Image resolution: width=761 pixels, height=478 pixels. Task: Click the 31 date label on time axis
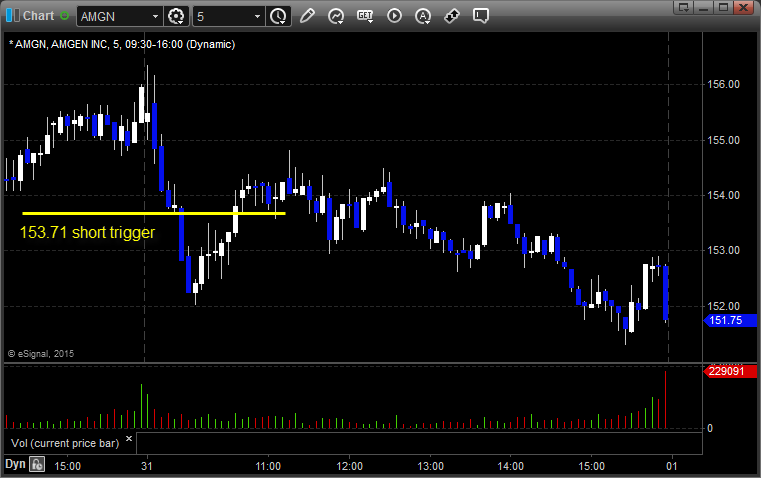point(147,466)
